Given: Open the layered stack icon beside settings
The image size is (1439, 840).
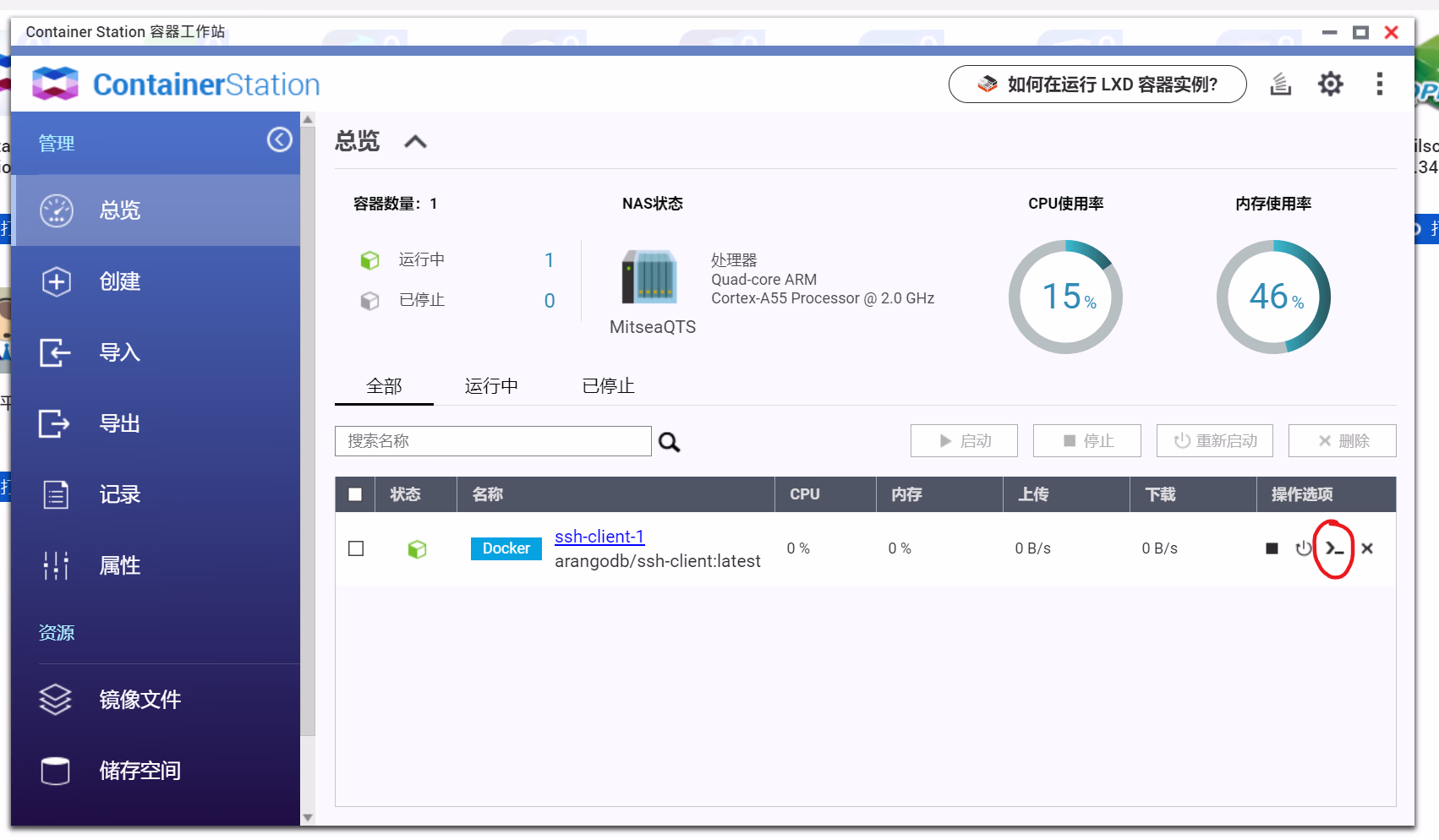Looking at the screenshot, I should tap(1281, 85).
